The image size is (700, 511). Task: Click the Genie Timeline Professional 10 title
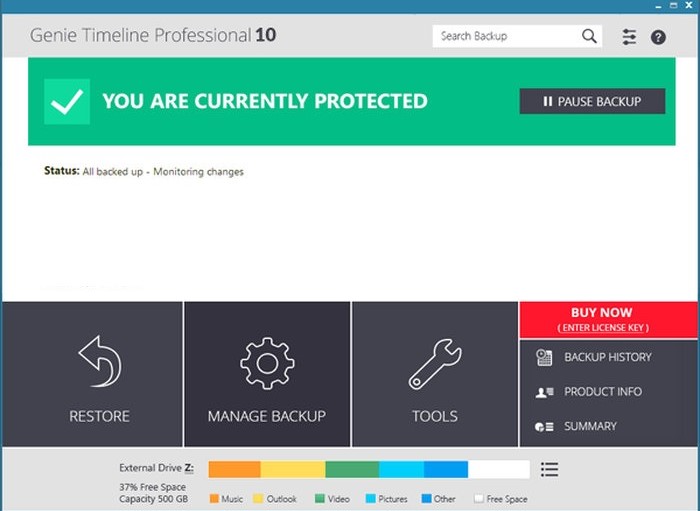click(153, 35)
